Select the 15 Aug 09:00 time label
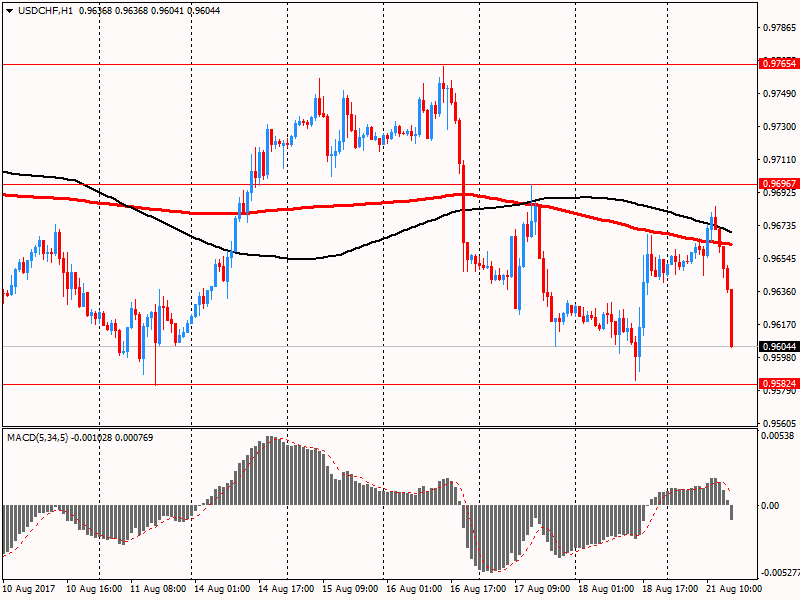 [x=351, y=589]
